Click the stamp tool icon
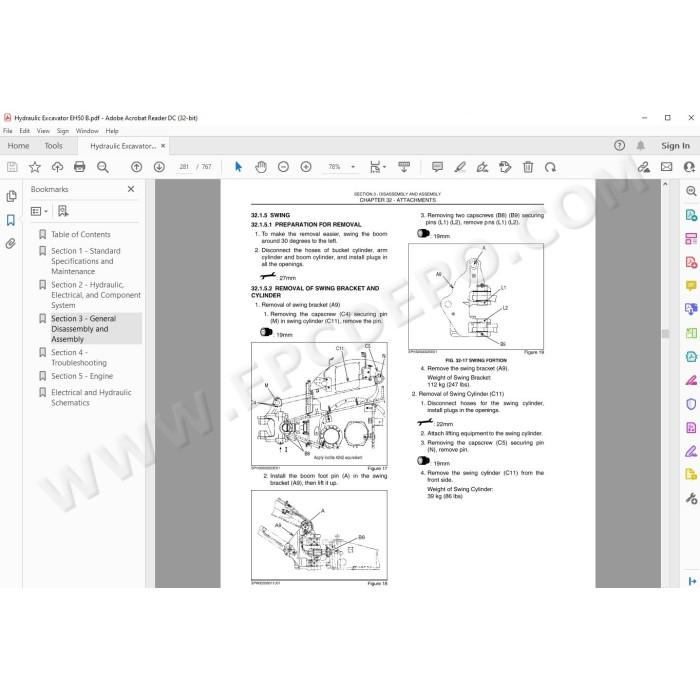The image size is (700, 700). click(505, 167)
